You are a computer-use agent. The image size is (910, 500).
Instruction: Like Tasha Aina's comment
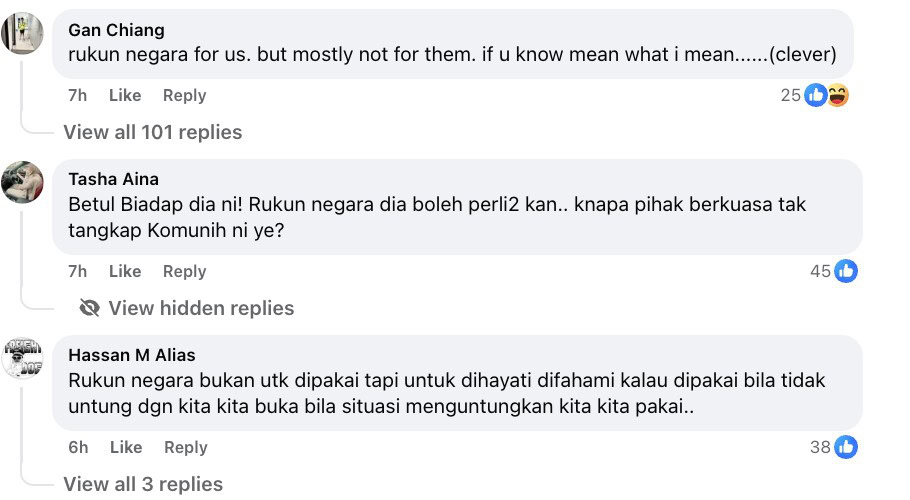click(125, 271)
